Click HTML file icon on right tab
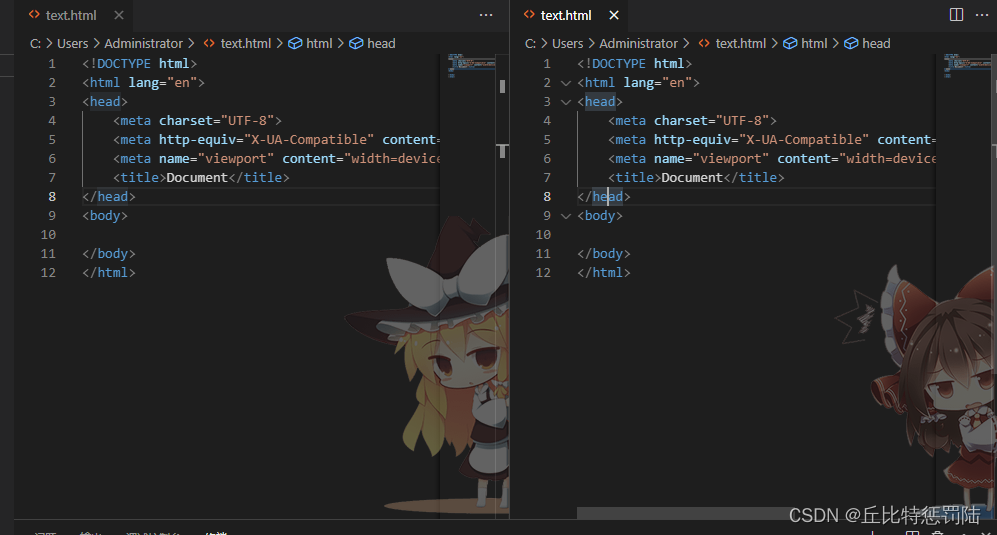Image resolution: width=997 pixels, height=535 pixels. click(x=529, y=15)
